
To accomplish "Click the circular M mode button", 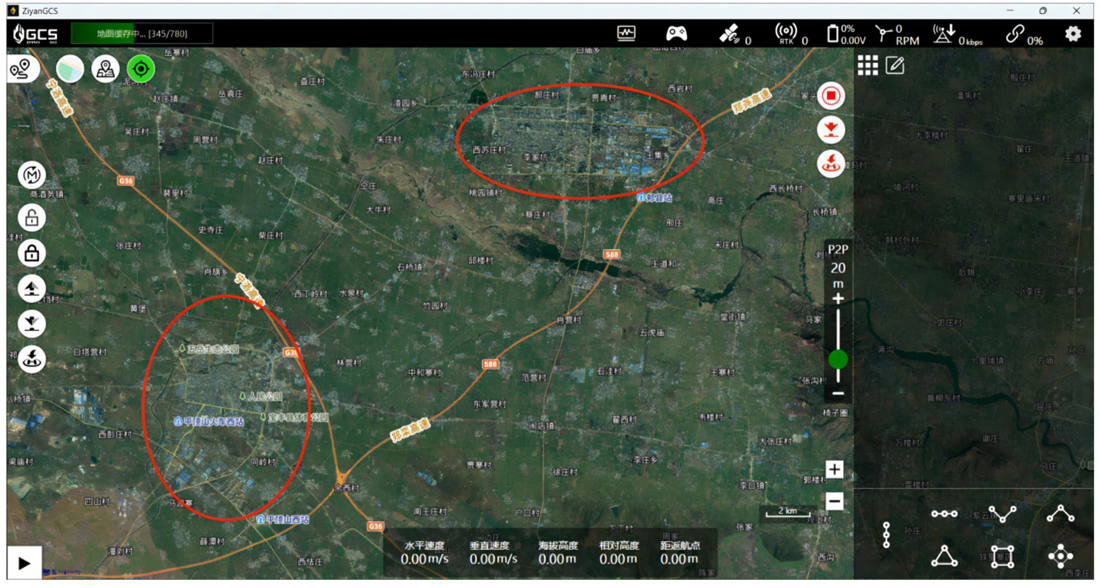I will click(x=32, y=175).
